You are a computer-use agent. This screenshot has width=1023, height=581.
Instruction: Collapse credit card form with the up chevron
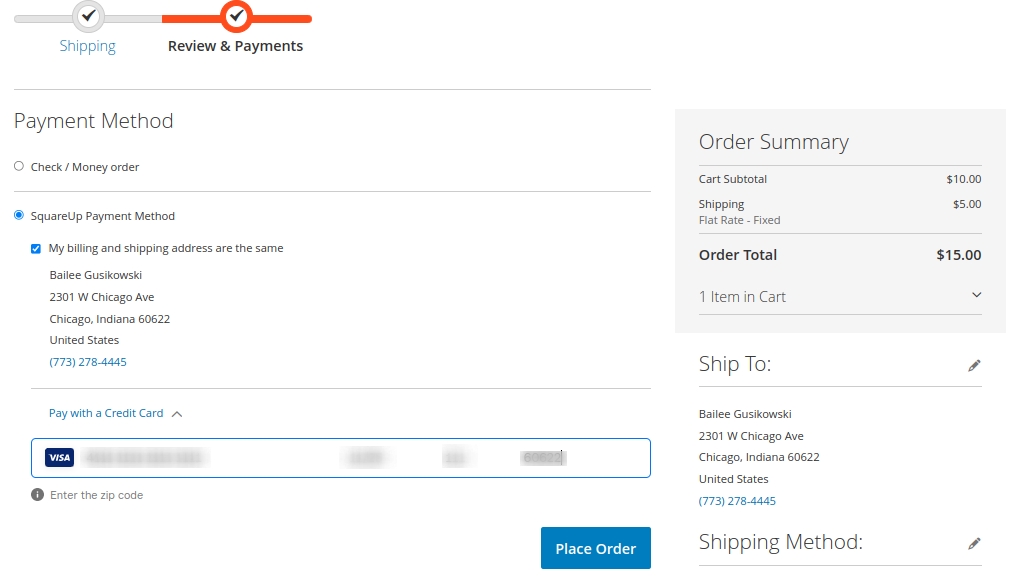point(177,413)
